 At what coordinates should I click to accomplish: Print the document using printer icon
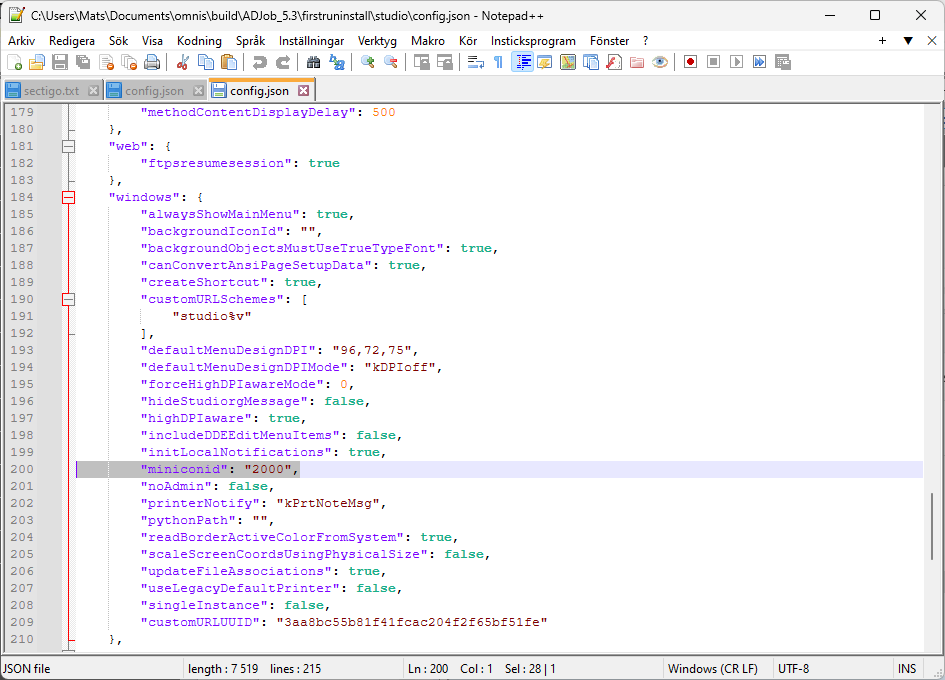coord(152,62)
